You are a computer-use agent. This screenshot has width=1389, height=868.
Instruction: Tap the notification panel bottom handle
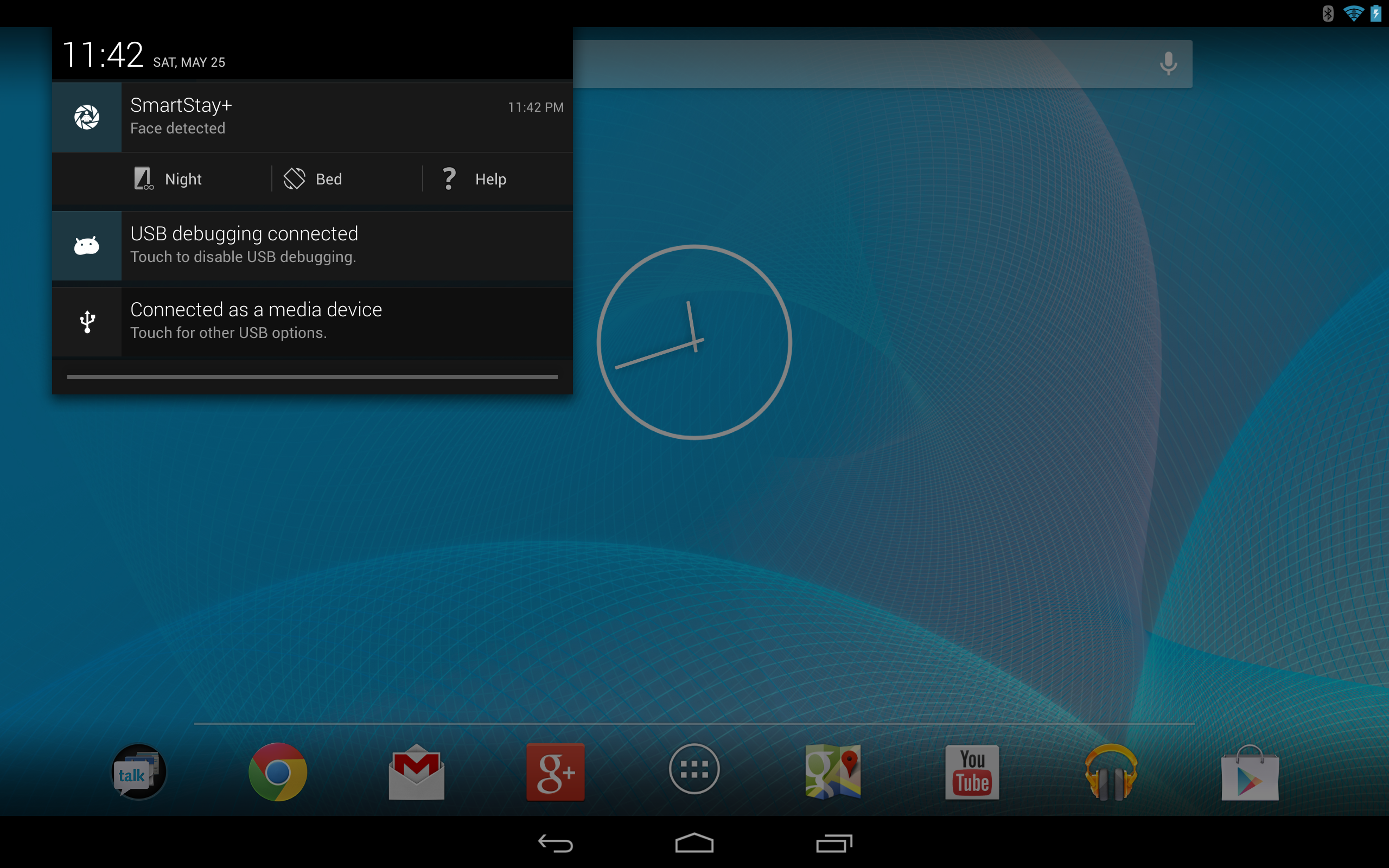(313, 377)
